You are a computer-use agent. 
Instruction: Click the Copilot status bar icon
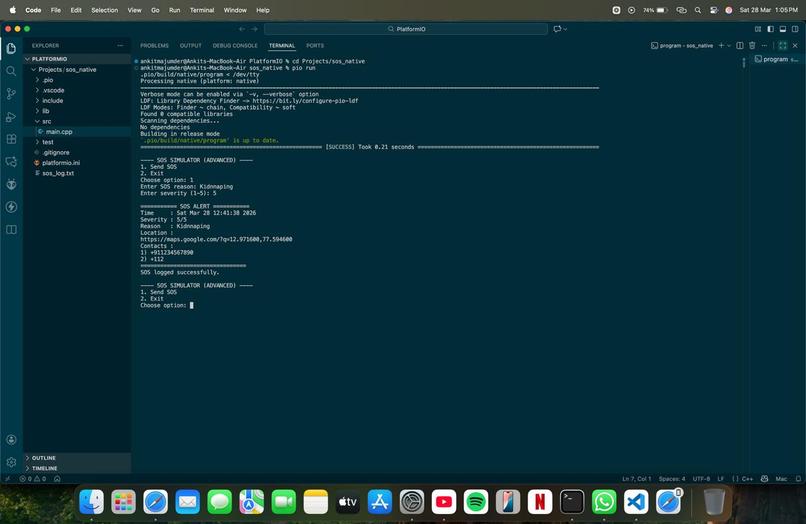pos(764,479)
